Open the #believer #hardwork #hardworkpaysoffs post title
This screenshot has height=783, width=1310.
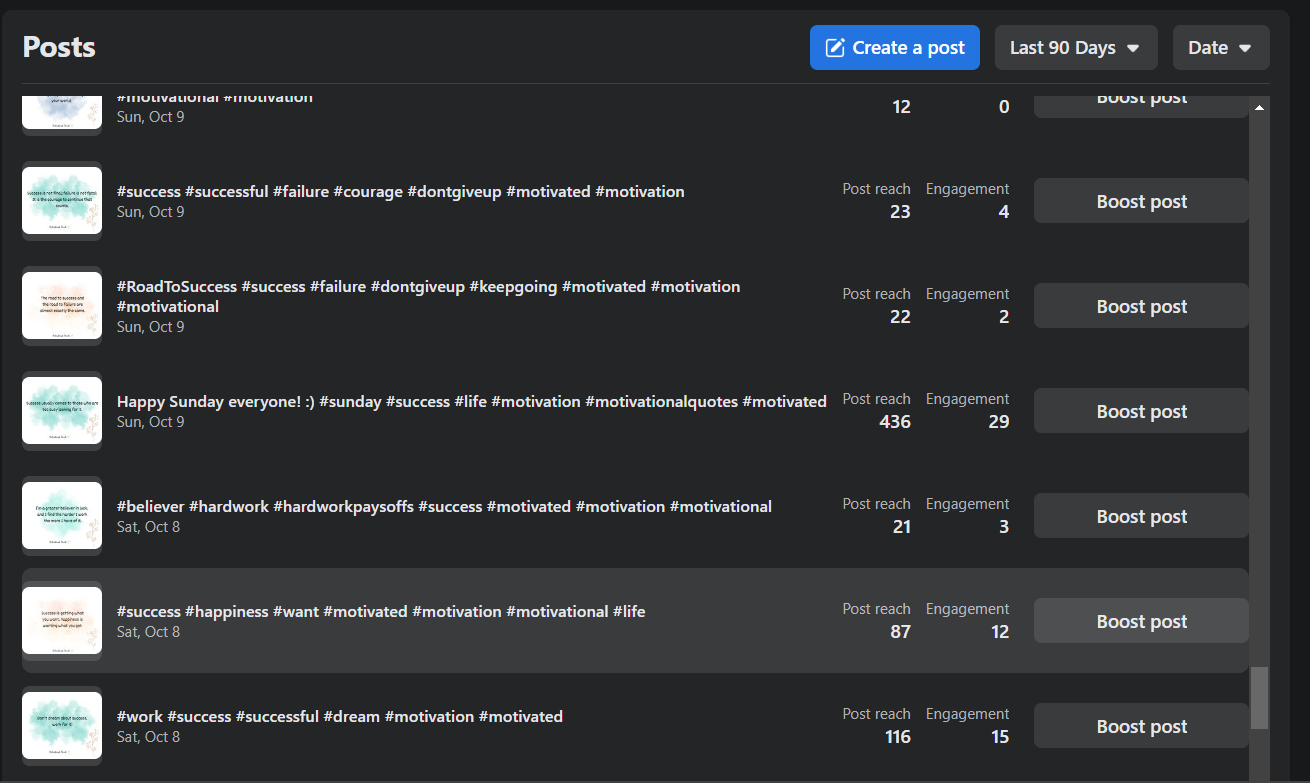444,506
